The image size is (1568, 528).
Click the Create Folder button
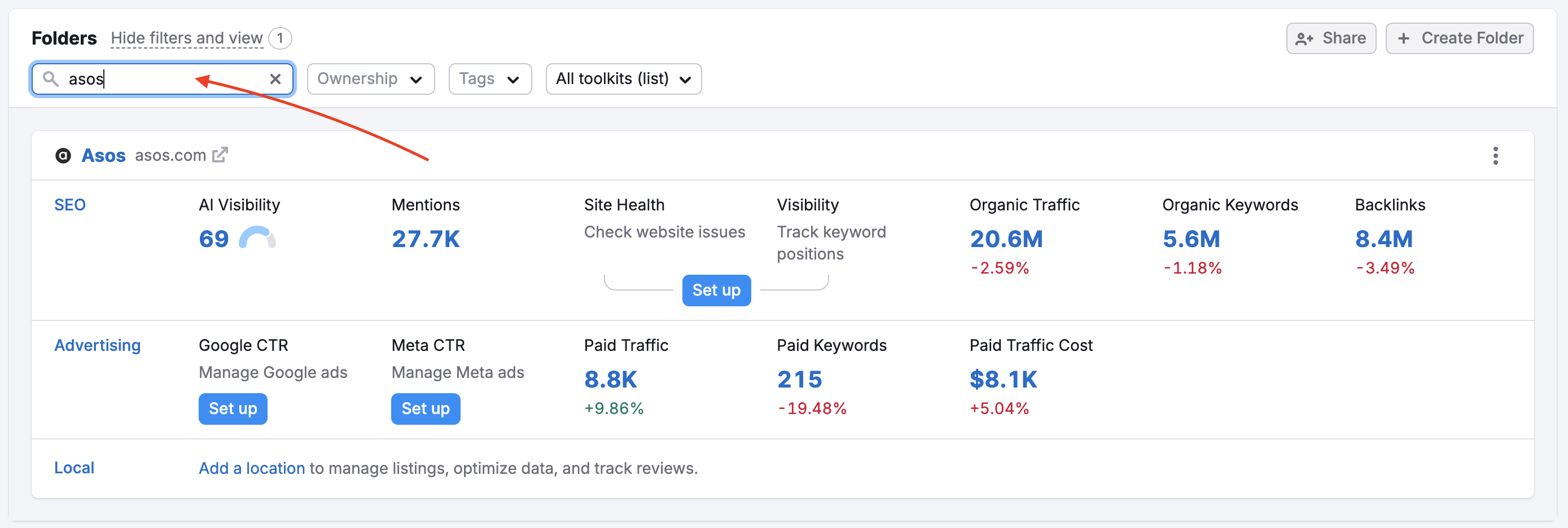click(1459, 38)
